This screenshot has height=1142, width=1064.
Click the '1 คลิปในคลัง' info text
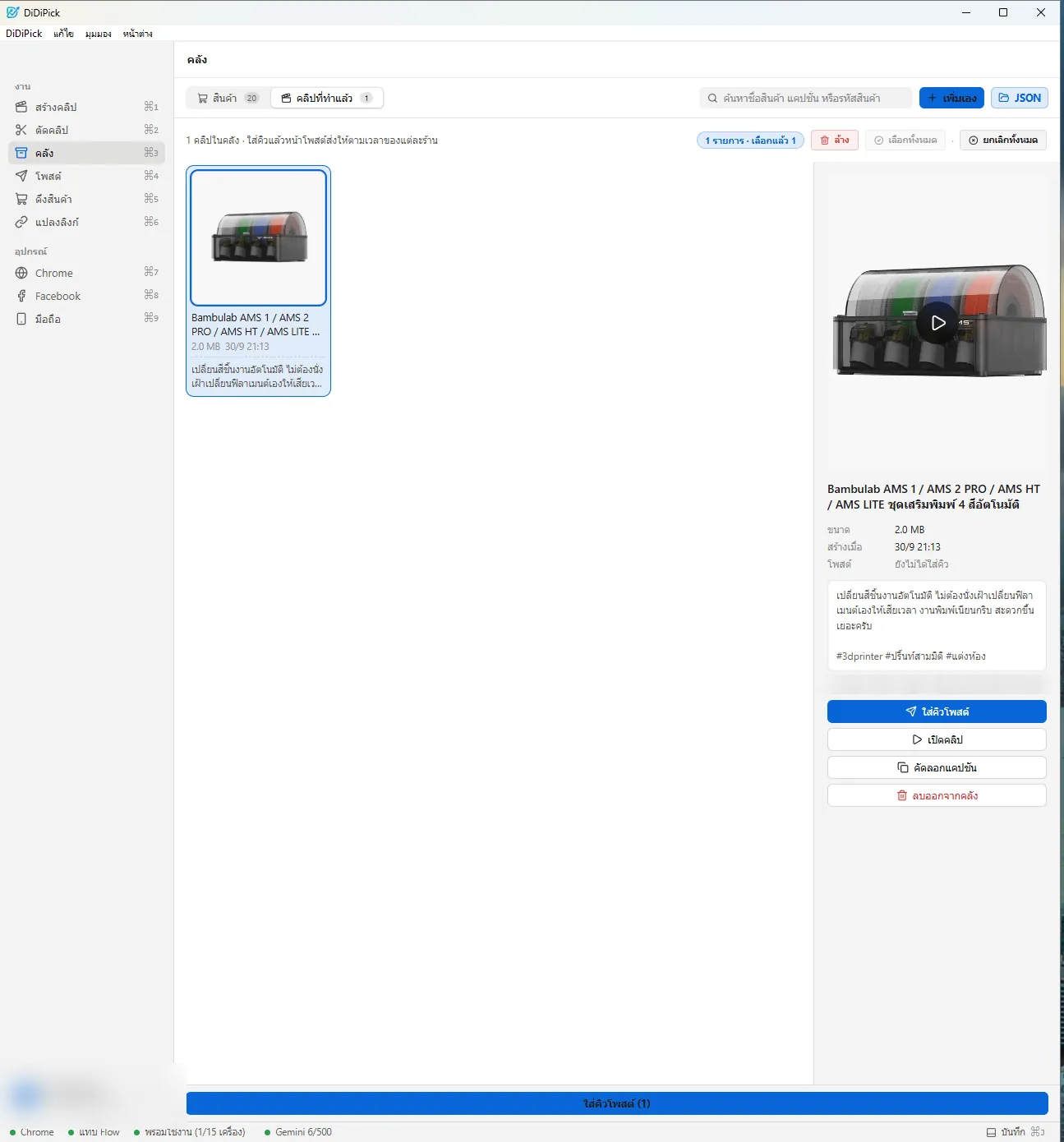(213, 140)
